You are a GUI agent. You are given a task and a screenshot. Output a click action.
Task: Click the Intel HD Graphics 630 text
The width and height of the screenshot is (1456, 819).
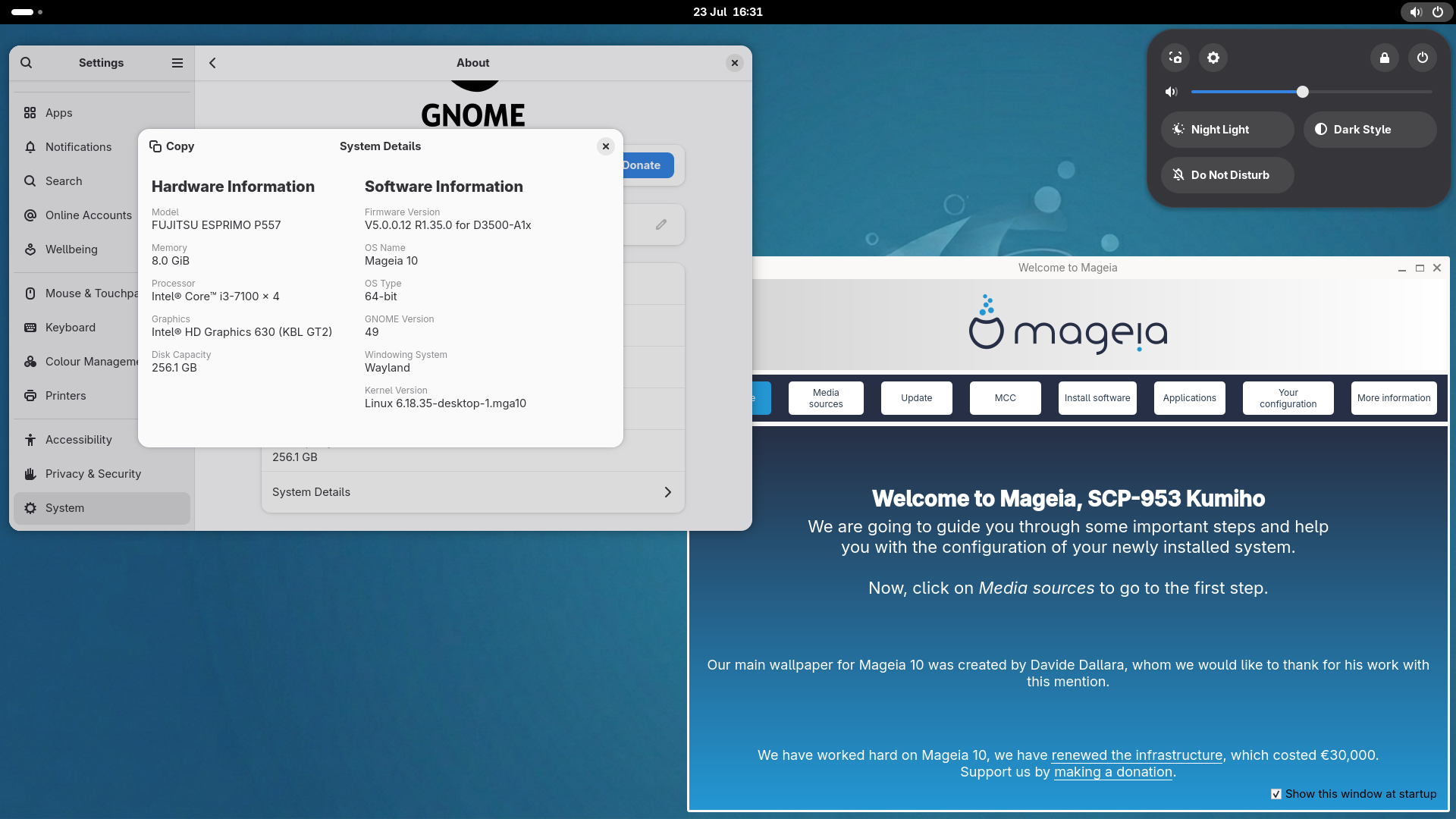(x=242, y=332)
